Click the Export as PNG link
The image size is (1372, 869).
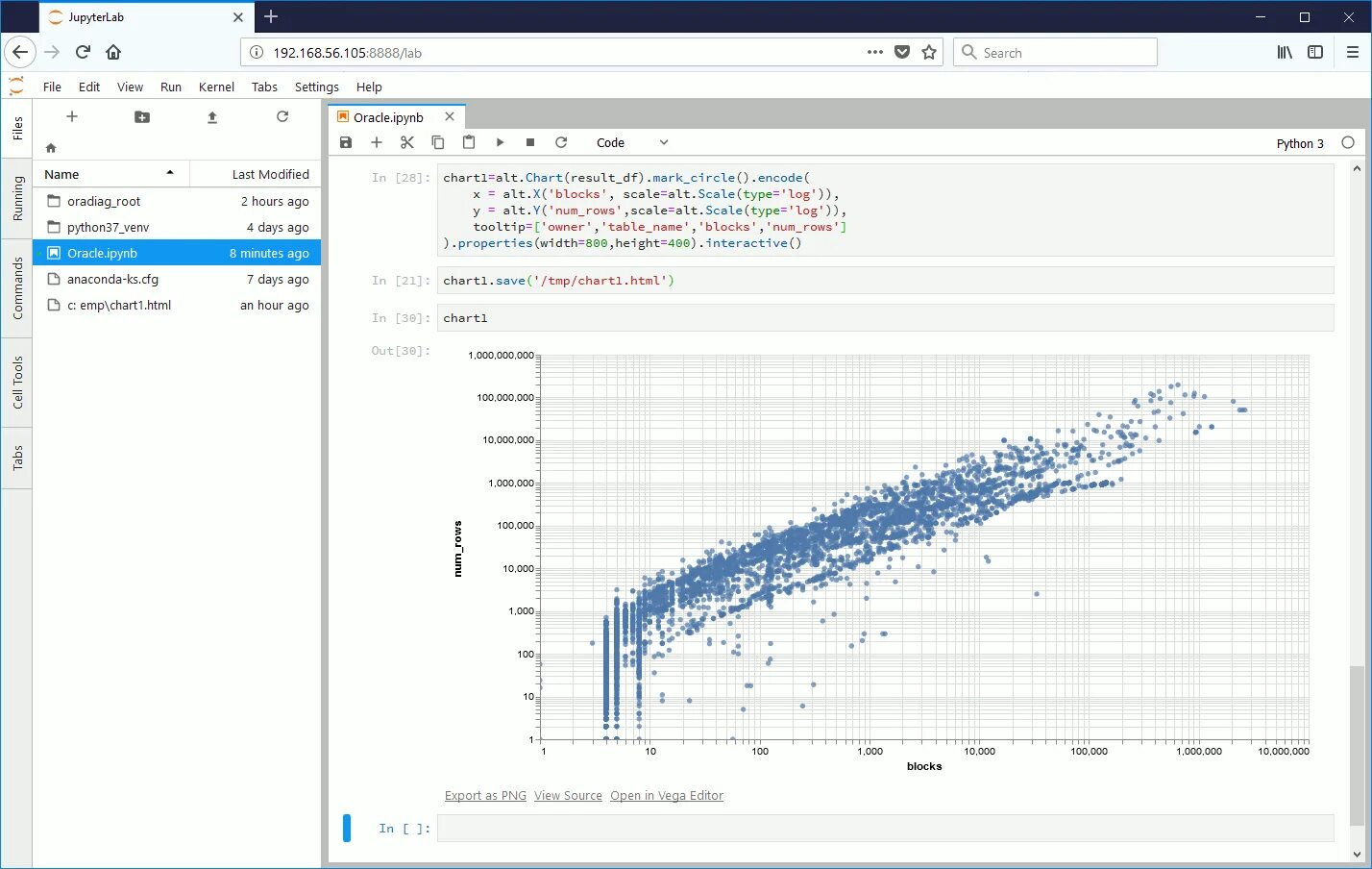(485, 795)
